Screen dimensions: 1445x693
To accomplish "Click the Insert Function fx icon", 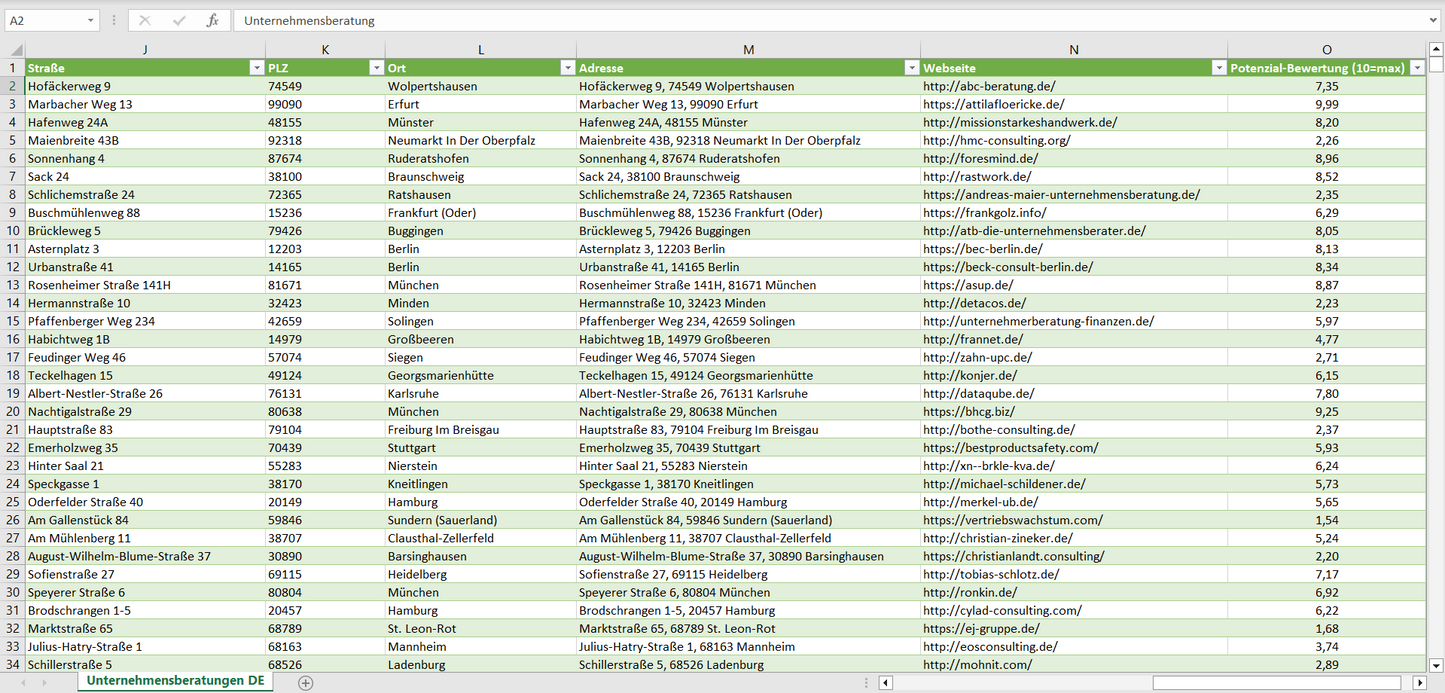I will tap(212, 20).
